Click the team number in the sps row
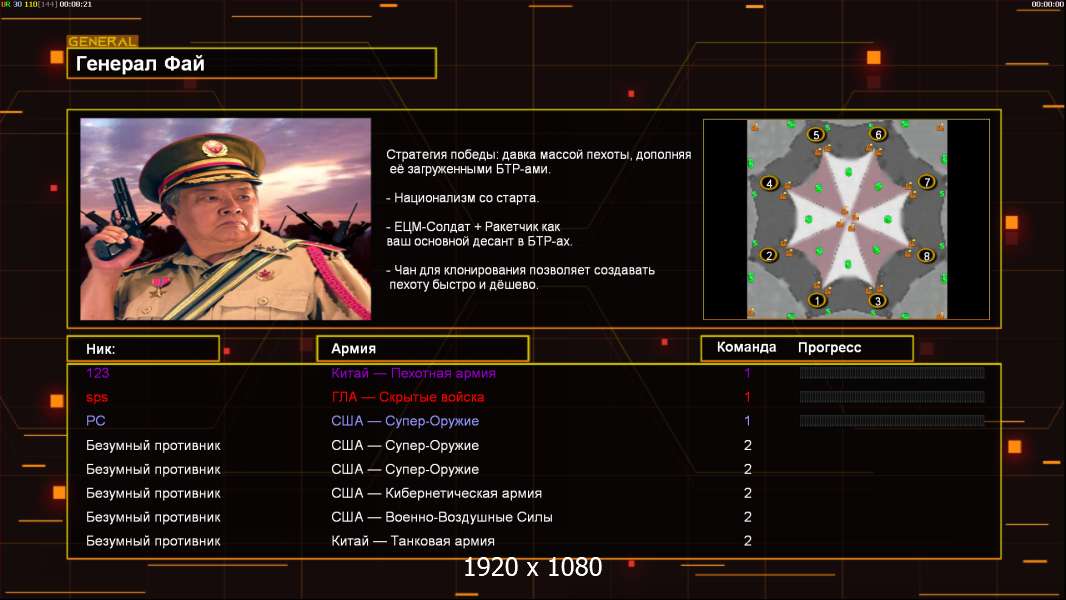This screenshot has height=600, width=1066. coord(747,397)
